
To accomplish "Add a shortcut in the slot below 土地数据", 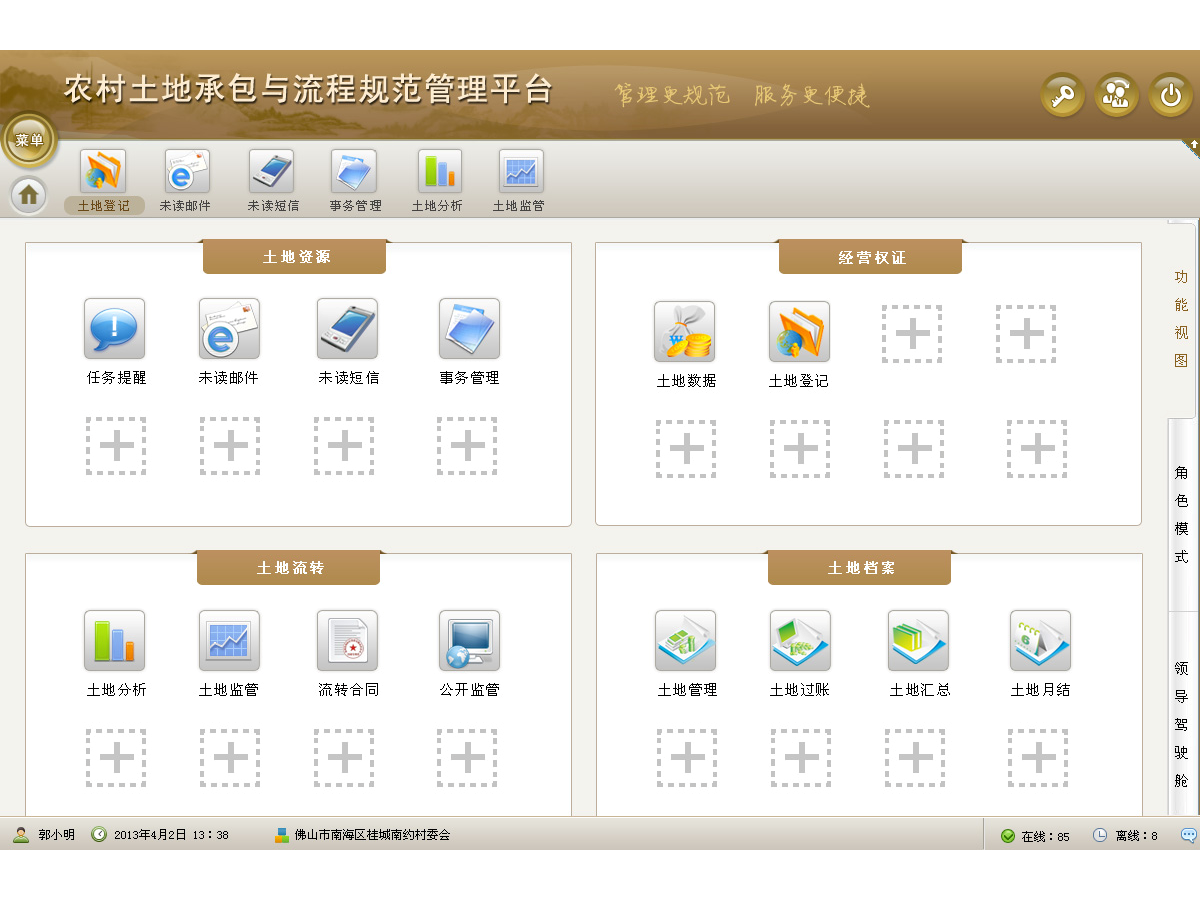I will pos(686,449).
